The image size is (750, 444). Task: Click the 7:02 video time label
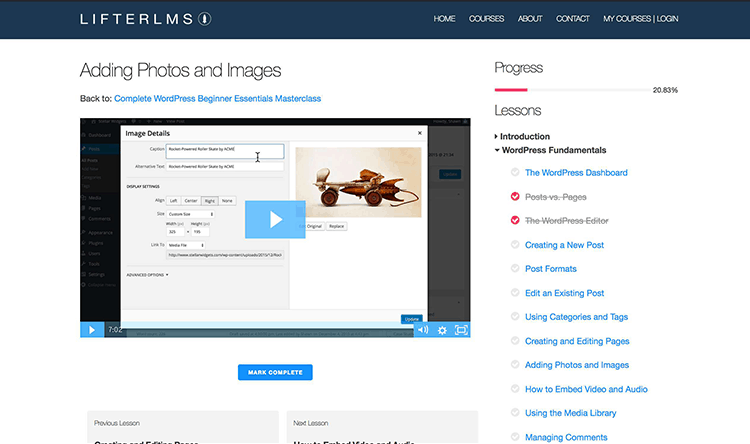point(115,330)
